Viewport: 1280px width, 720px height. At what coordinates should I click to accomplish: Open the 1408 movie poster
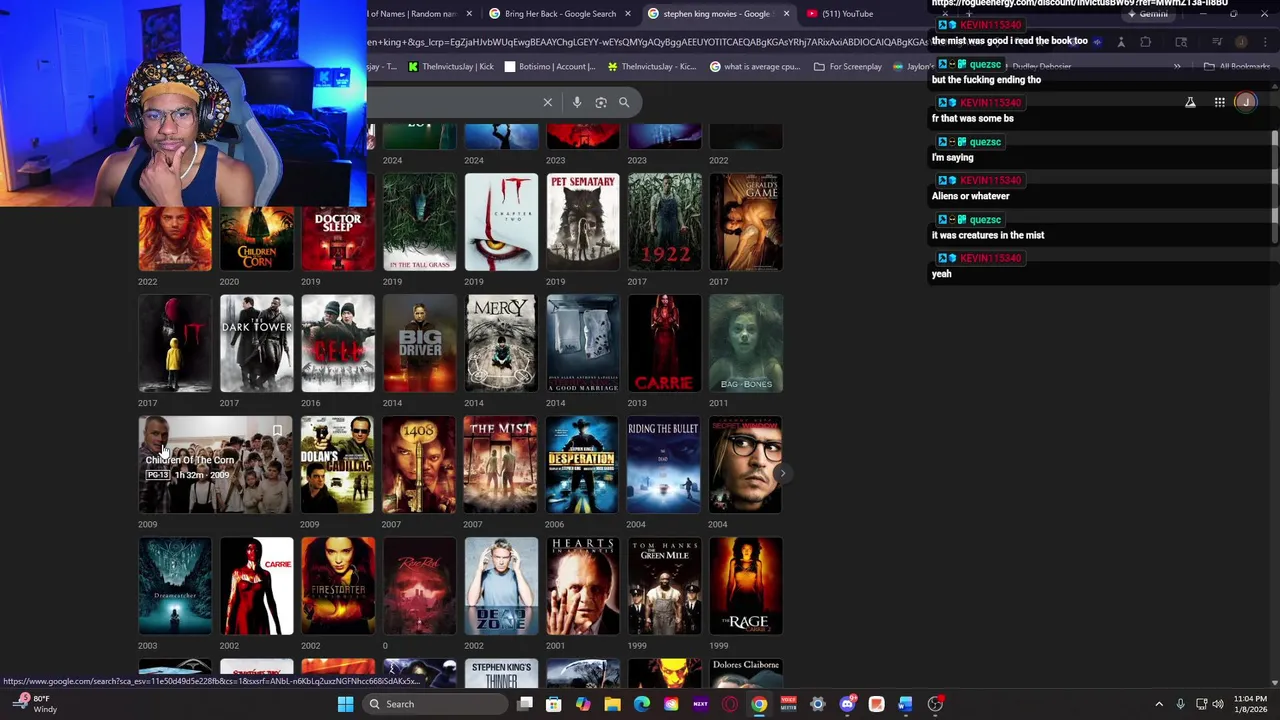coord(419,465)
